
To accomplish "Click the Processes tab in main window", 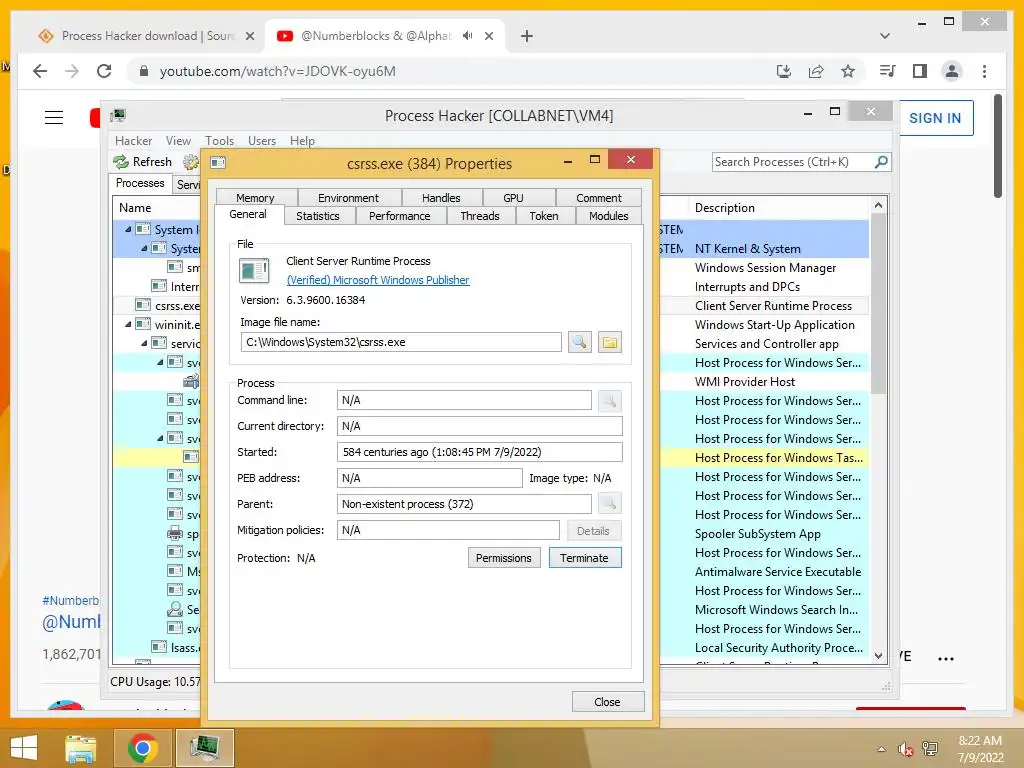I will tap(140, 183).
